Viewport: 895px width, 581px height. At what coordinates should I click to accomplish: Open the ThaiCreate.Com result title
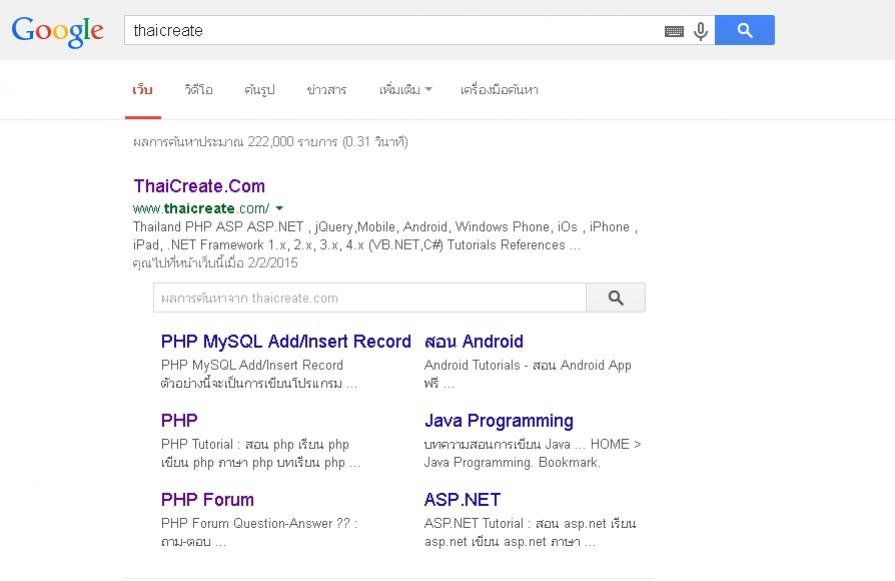coord(199,186)
